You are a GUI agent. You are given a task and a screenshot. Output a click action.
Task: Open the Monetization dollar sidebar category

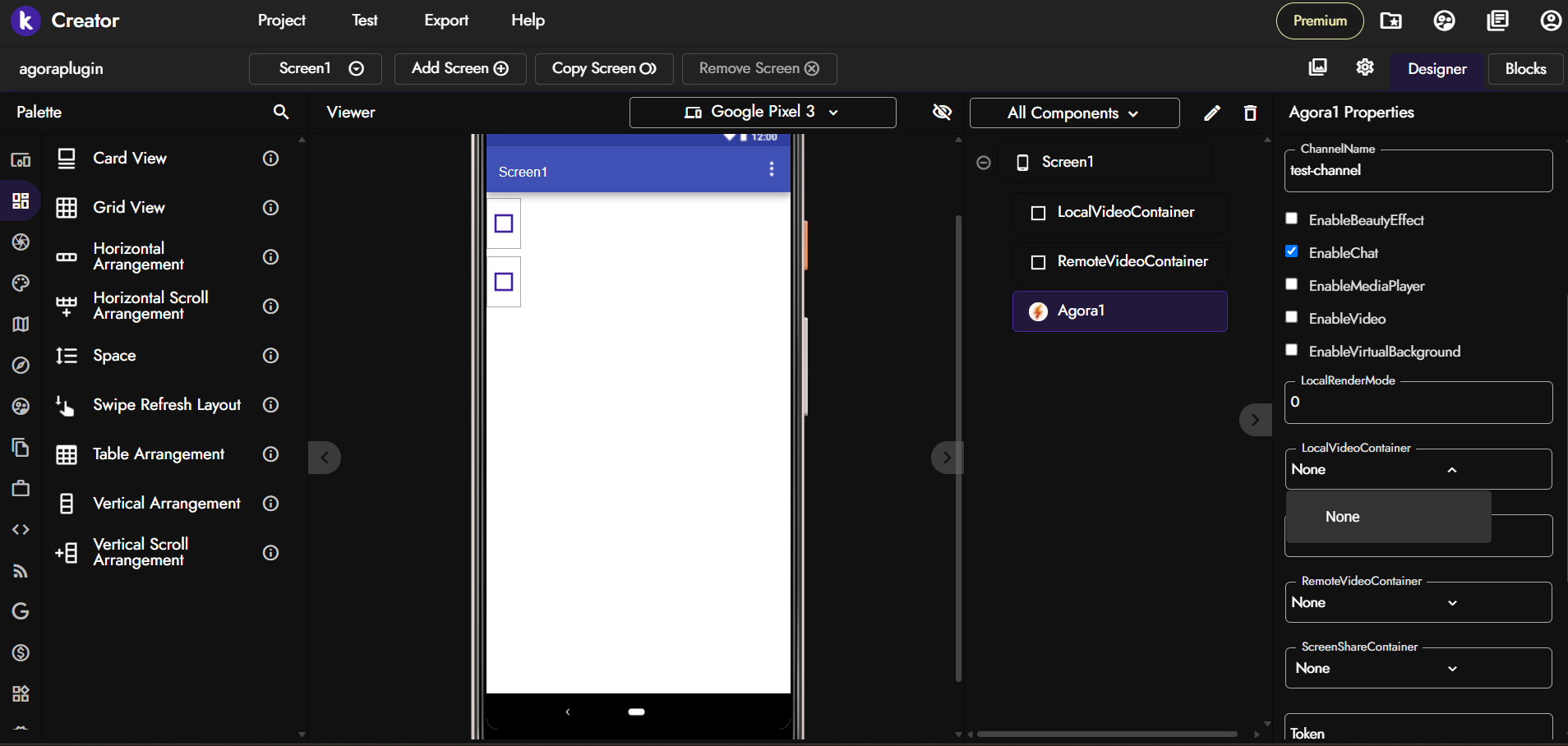tap(21, 652)
